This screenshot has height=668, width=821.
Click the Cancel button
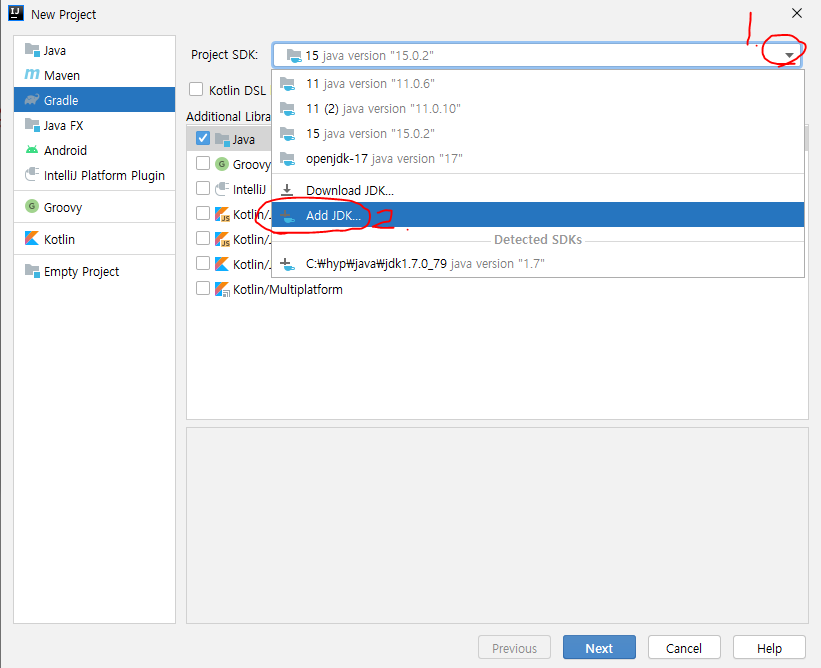click(x=684, y=648)
